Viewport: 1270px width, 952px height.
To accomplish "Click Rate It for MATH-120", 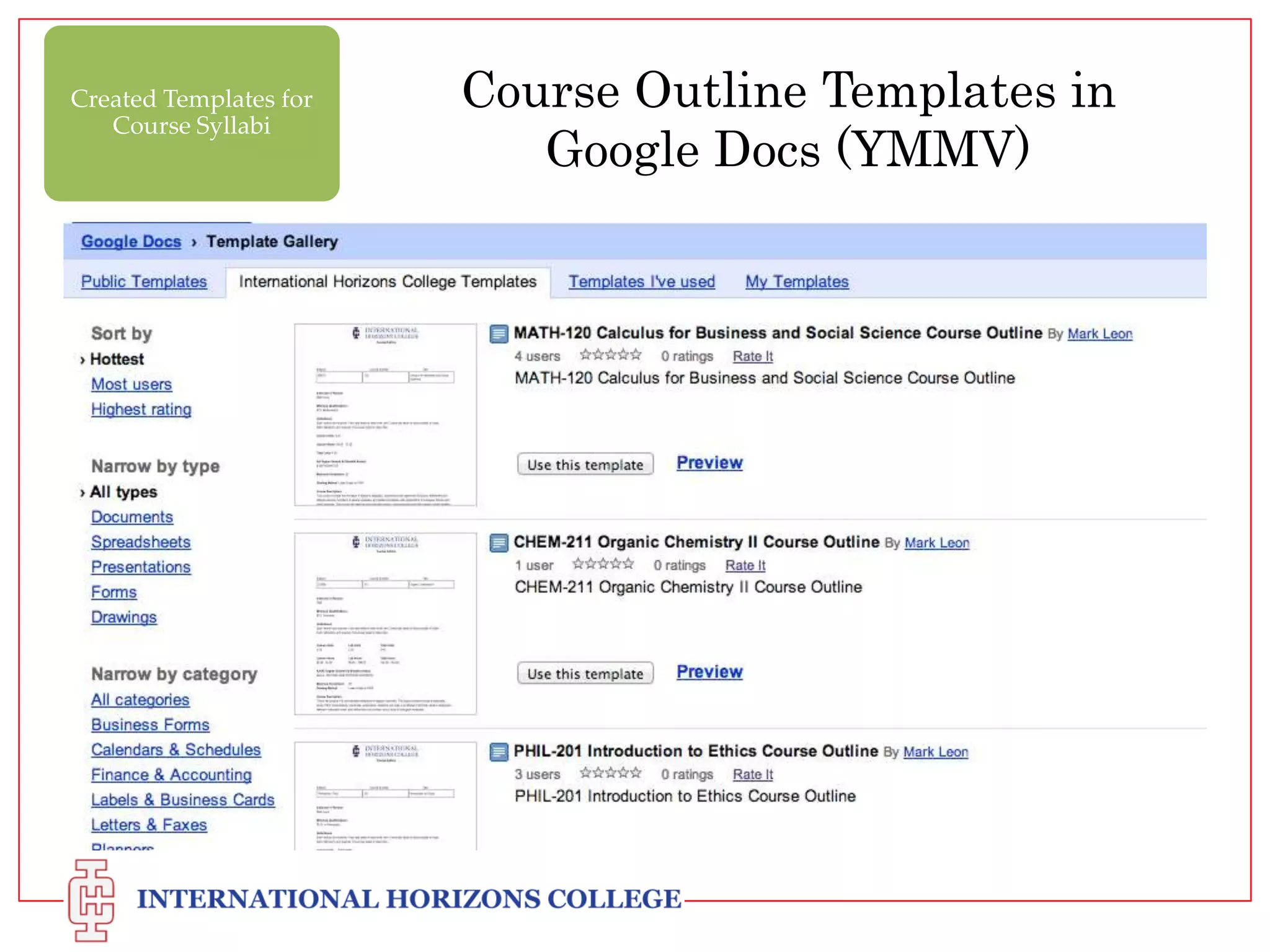I will pyautogui.click(x=753, y=356).
